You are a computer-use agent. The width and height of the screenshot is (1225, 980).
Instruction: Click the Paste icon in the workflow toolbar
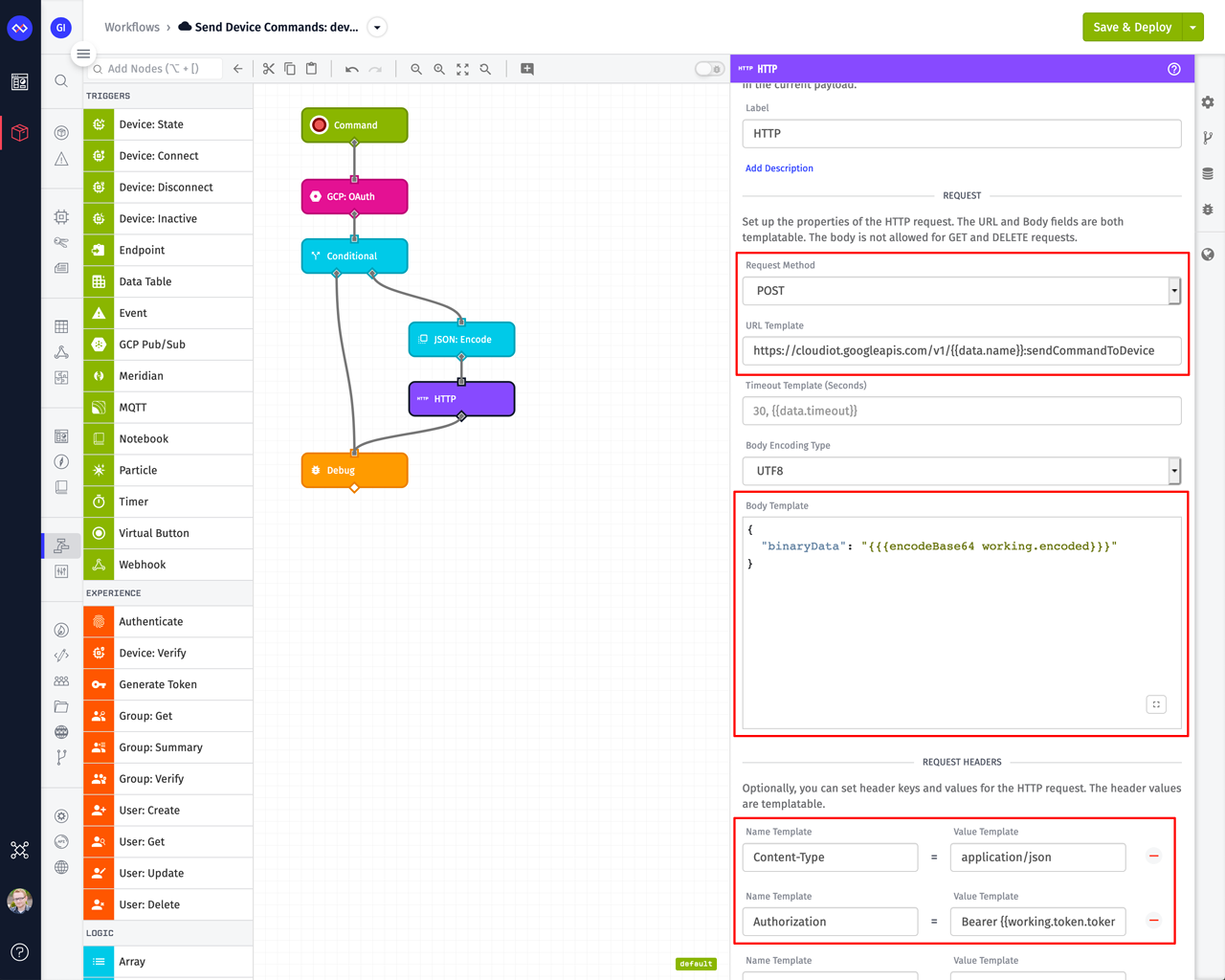[311, 69]
